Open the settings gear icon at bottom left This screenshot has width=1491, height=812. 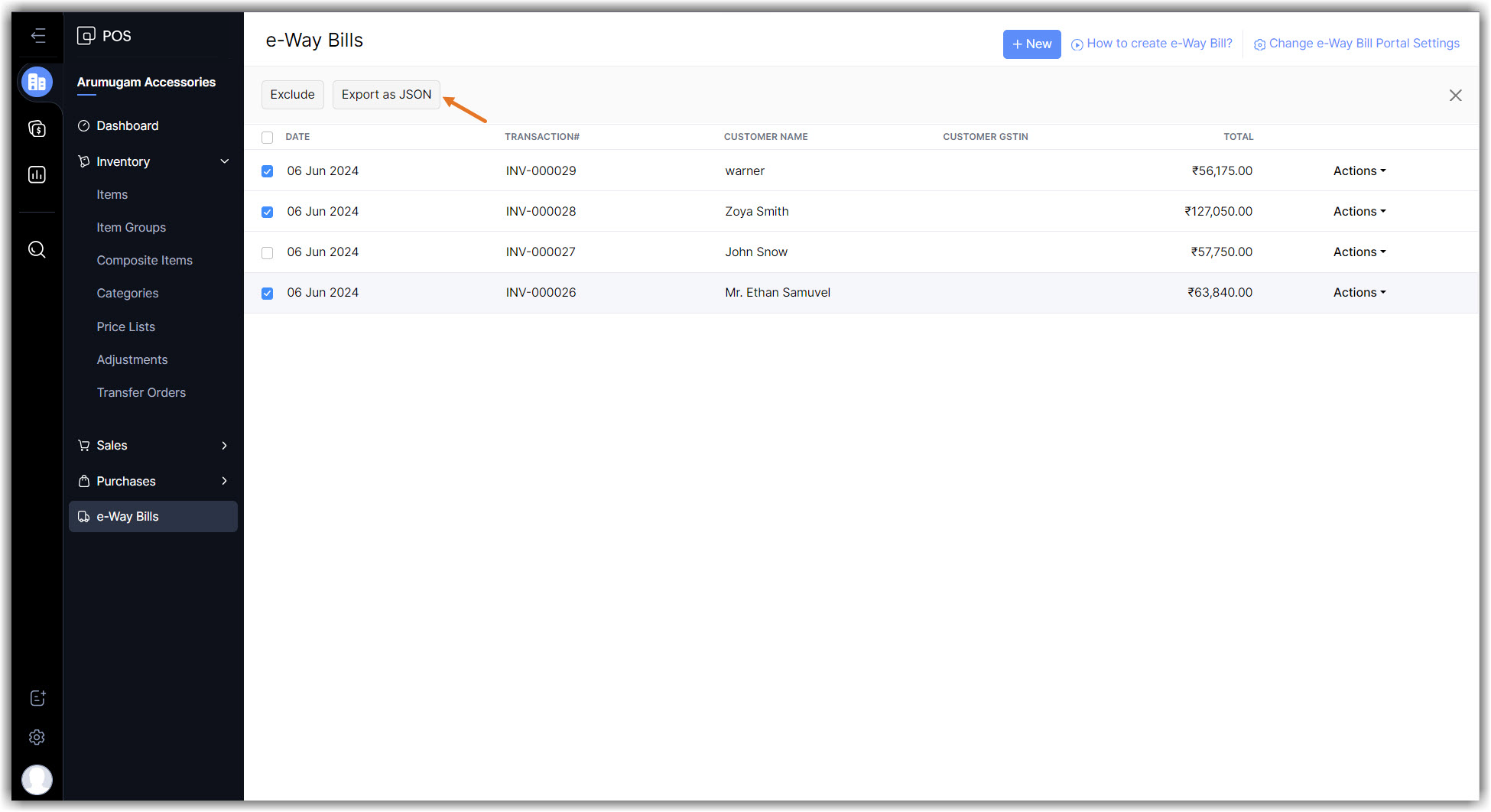pyautogui.click(x=37, y=737)
